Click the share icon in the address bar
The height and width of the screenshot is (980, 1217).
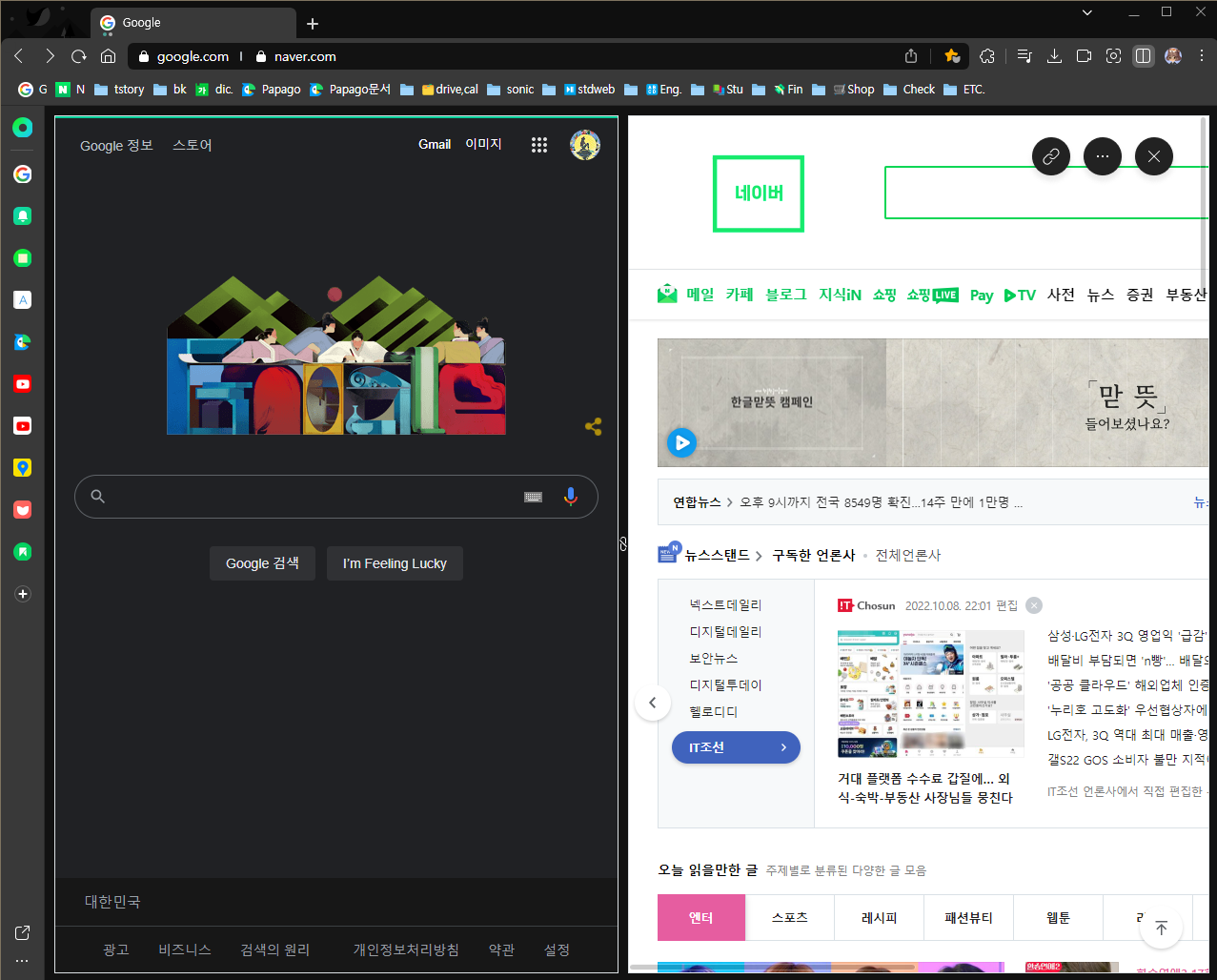click(x=911, y=56)
